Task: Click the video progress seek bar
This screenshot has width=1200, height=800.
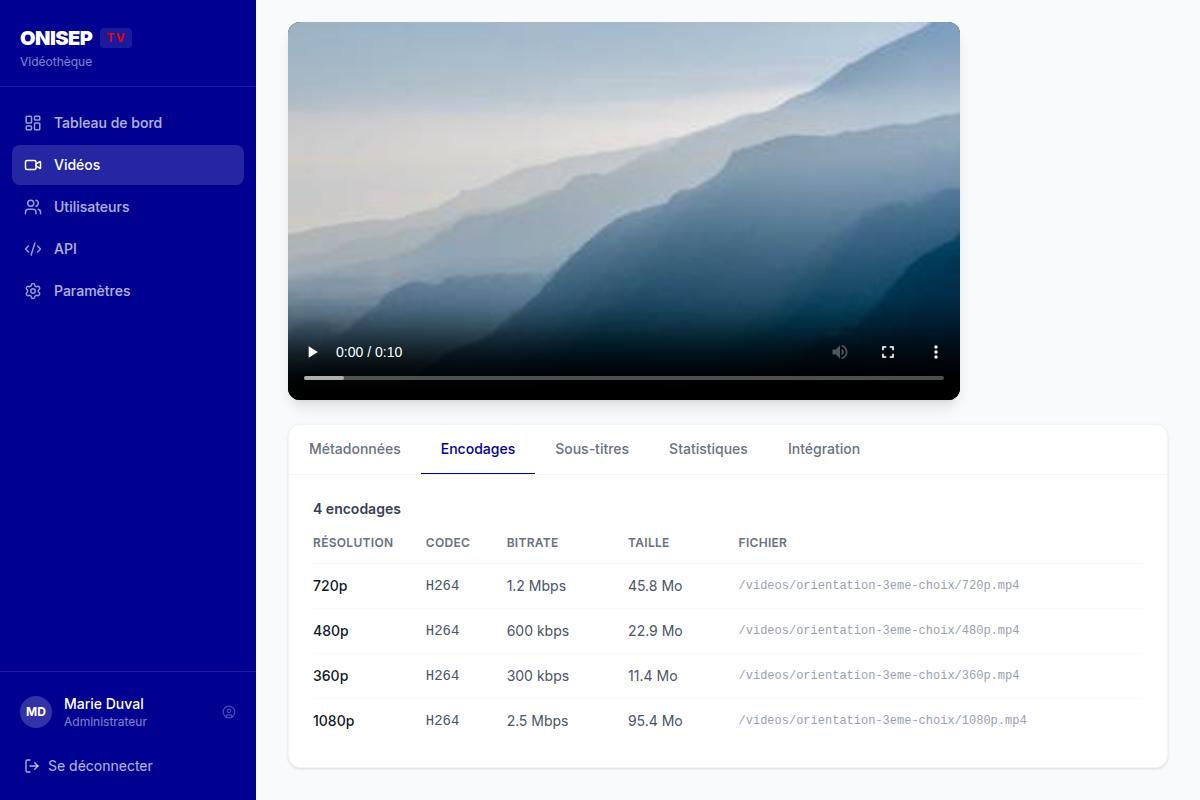Action: click(624, 378)
